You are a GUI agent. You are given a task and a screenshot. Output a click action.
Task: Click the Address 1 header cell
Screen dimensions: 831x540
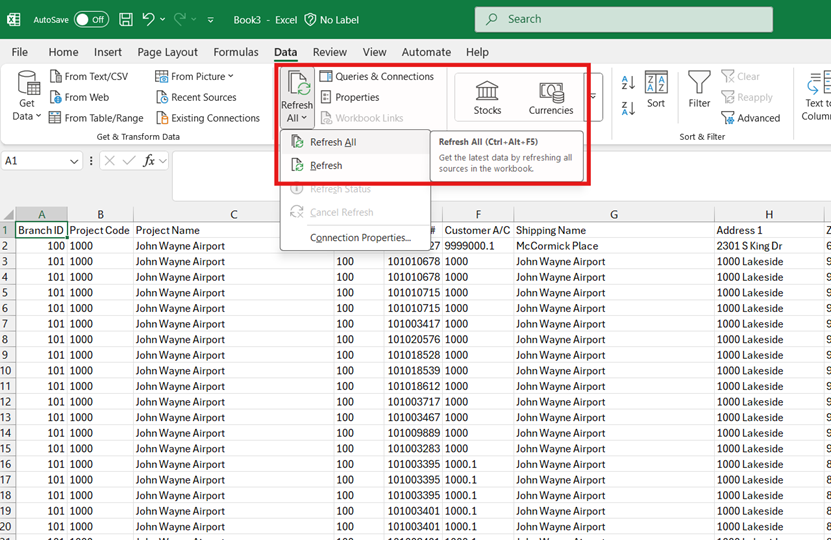click(769, 230)
